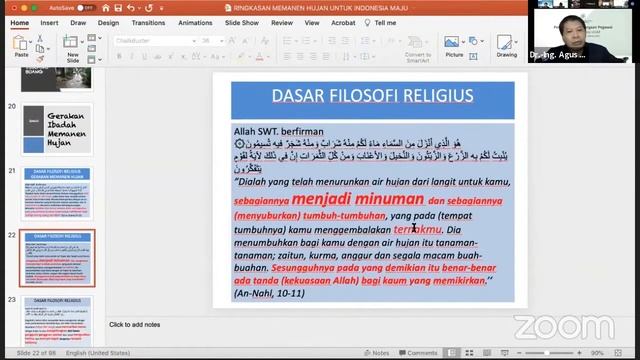This screenshot has width=640, height=360.
Task: Align text left in ribbon
Action: [x=287, y=56]
